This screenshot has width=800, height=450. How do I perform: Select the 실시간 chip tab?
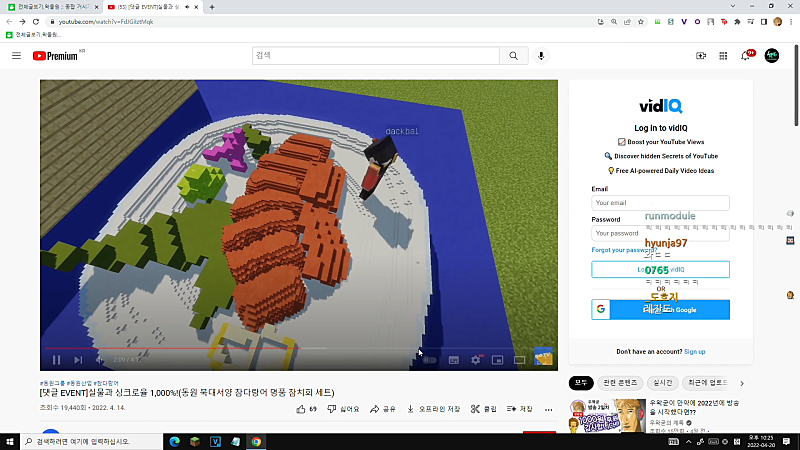[662, 383]
